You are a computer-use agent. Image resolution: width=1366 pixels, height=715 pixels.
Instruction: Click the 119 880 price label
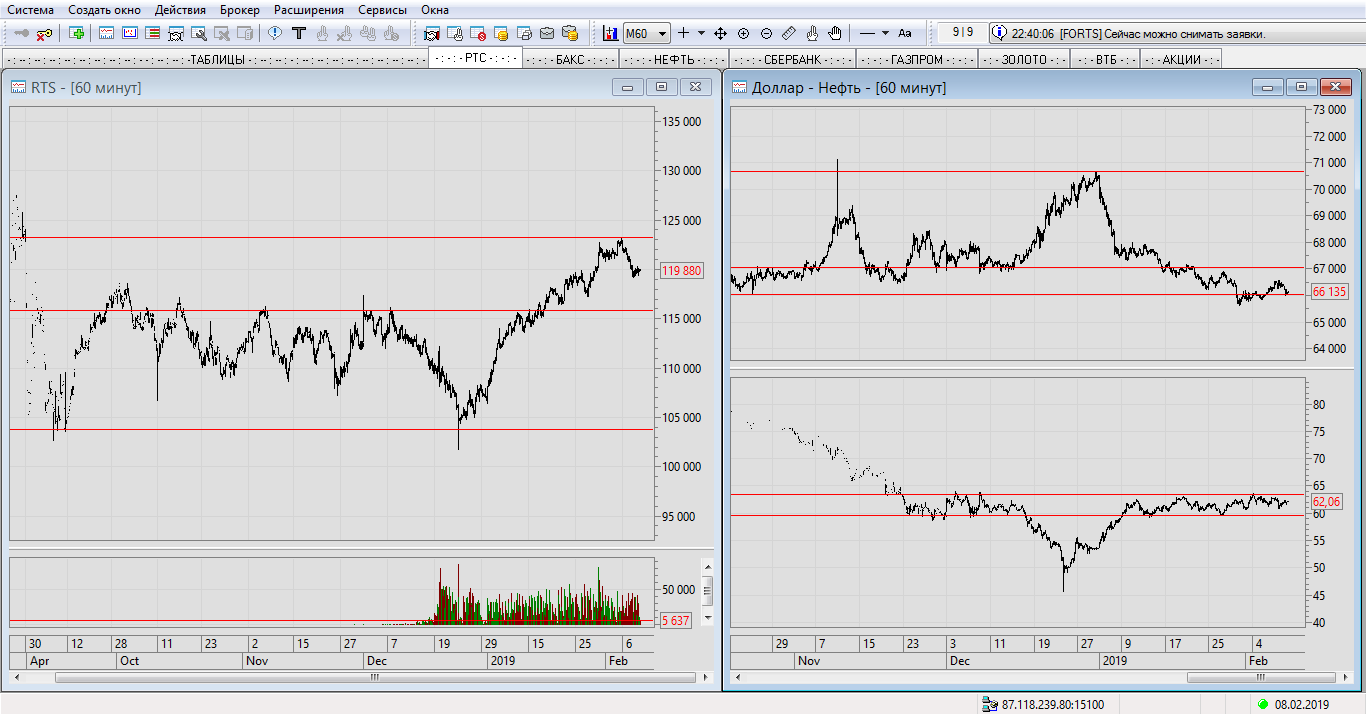click(x=681, y=271)
